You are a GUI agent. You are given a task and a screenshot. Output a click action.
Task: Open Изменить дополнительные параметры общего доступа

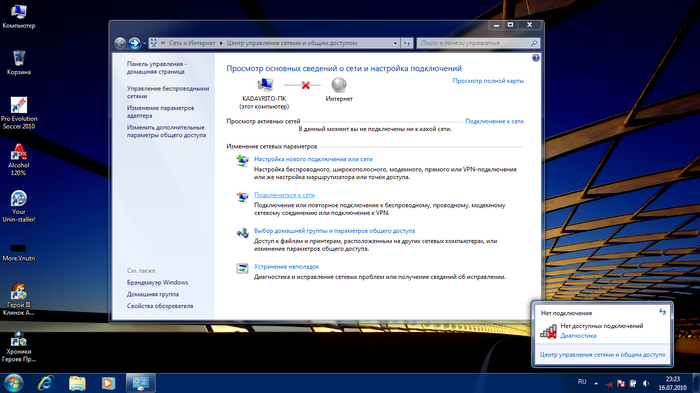pyautogui.click(x=166, y=131)
